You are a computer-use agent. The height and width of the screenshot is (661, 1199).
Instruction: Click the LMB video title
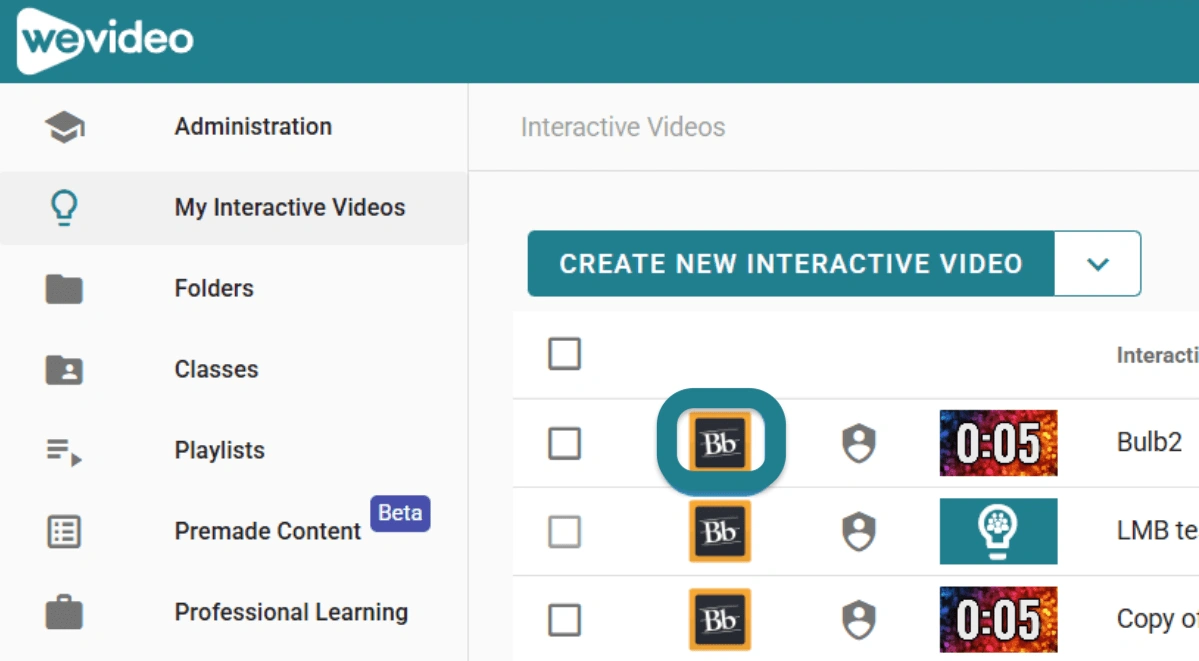1157,531
